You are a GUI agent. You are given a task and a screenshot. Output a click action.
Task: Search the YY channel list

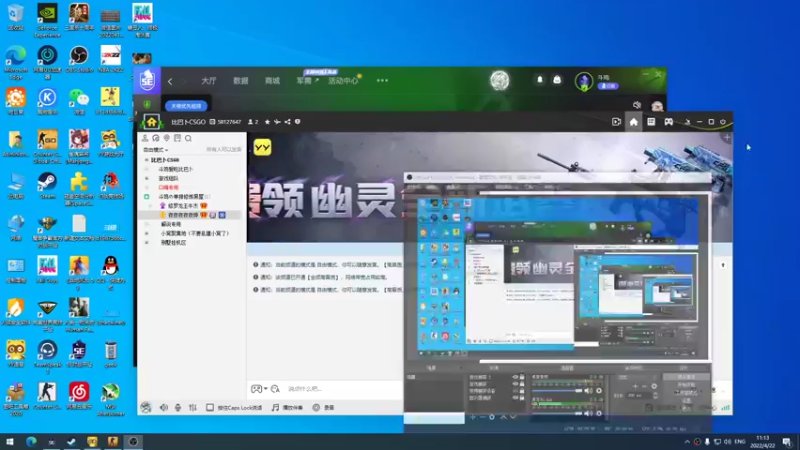[188, 138]
